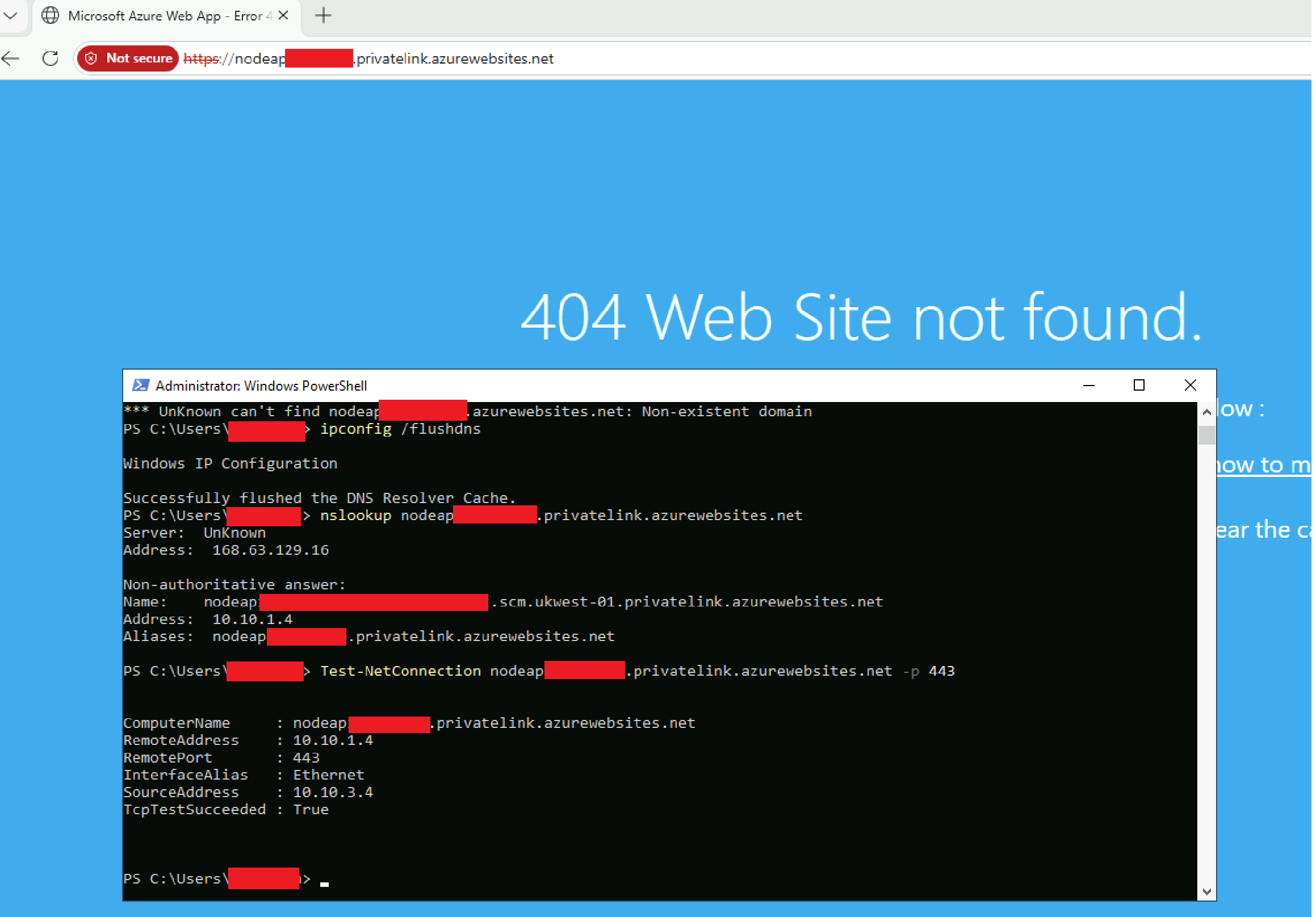Focus the address bar URL
1316x917 pixels.
coord(370,58)
